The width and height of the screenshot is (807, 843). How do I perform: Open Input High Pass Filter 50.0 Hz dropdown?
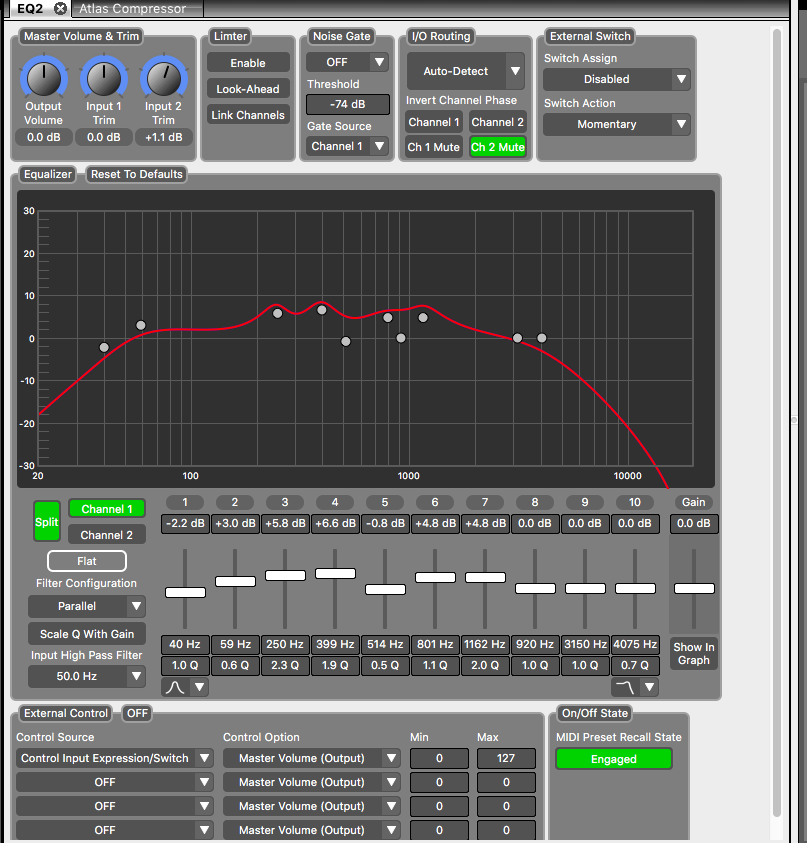click(87, 676)
